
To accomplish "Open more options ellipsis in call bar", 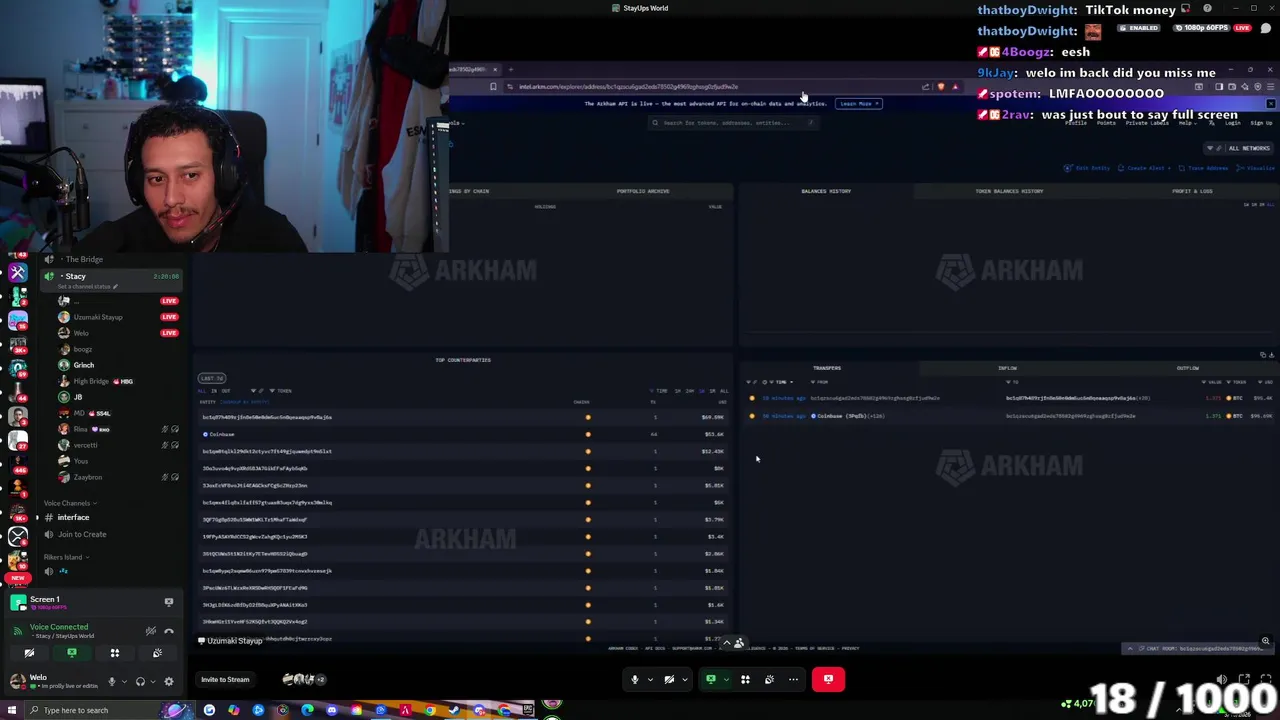I will point(793,680).
